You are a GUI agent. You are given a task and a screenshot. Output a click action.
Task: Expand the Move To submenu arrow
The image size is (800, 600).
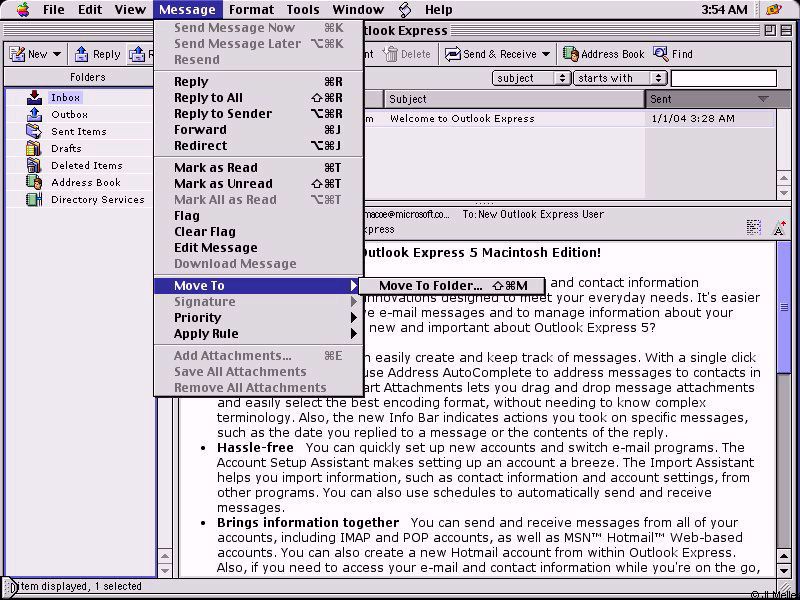(x=354, y=286)
